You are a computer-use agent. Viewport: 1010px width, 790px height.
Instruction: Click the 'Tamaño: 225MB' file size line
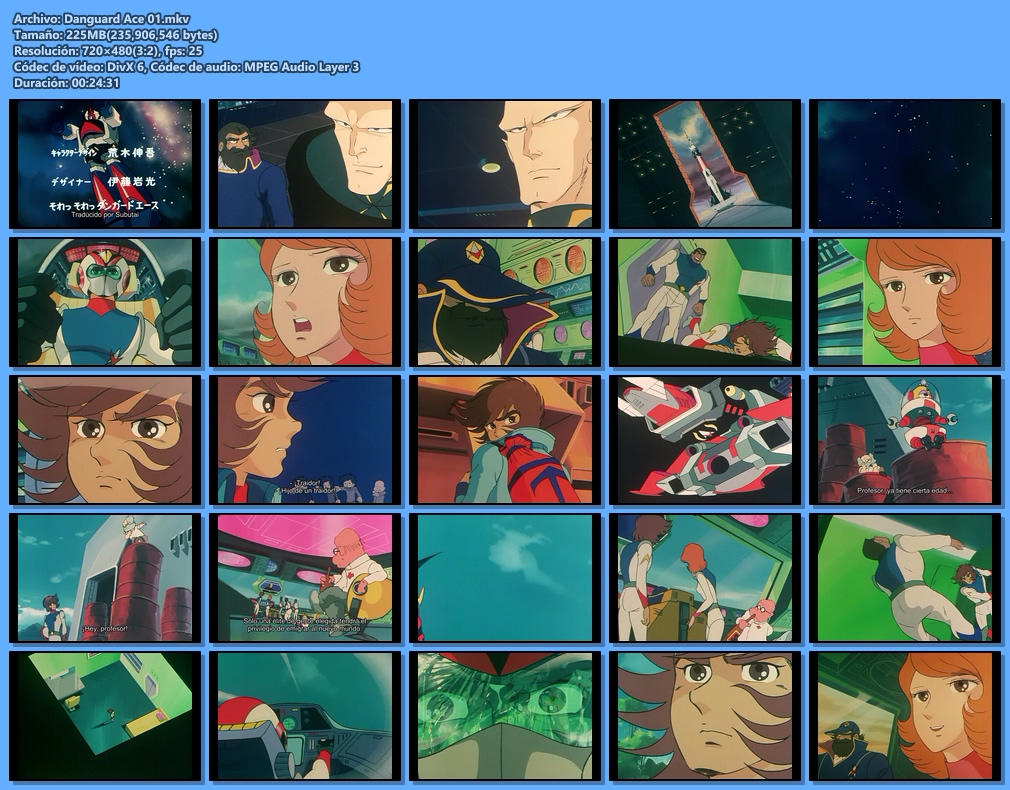tap(115, 35)
